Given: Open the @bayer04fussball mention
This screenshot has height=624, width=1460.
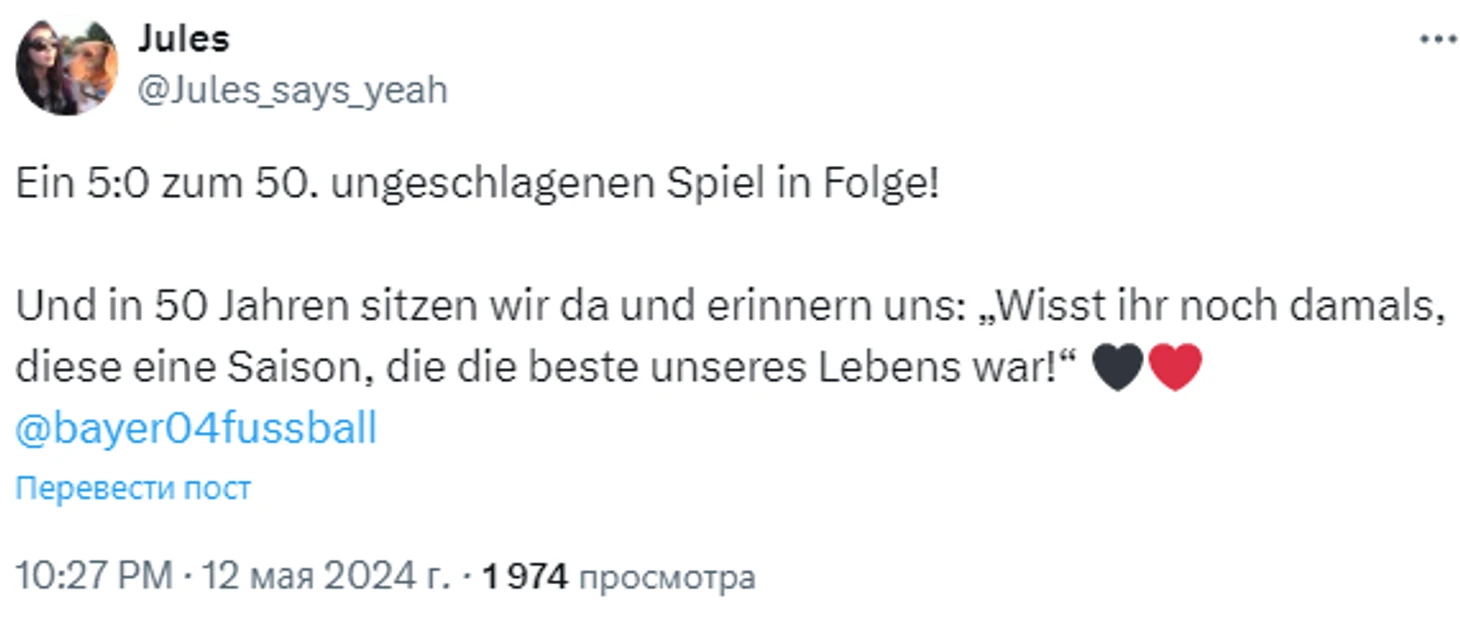Looking at the screenshot, I should pyautogui.click(x=196, y=428).
